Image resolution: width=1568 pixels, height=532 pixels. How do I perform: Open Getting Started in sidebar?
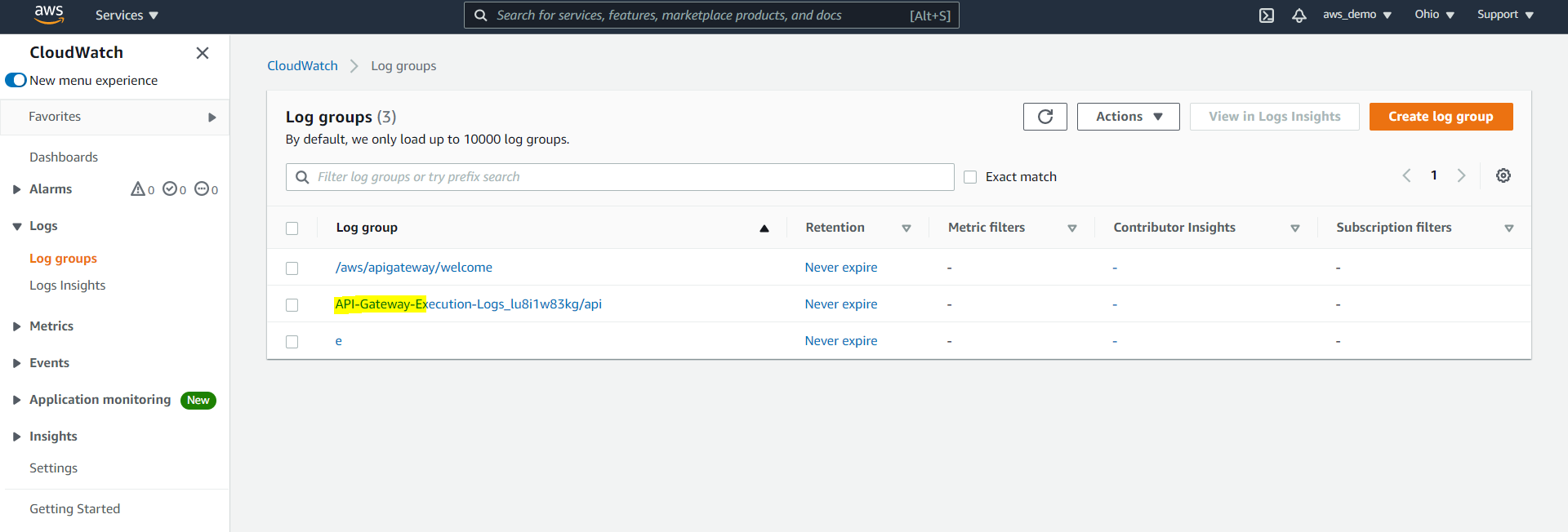coord(75,509)
